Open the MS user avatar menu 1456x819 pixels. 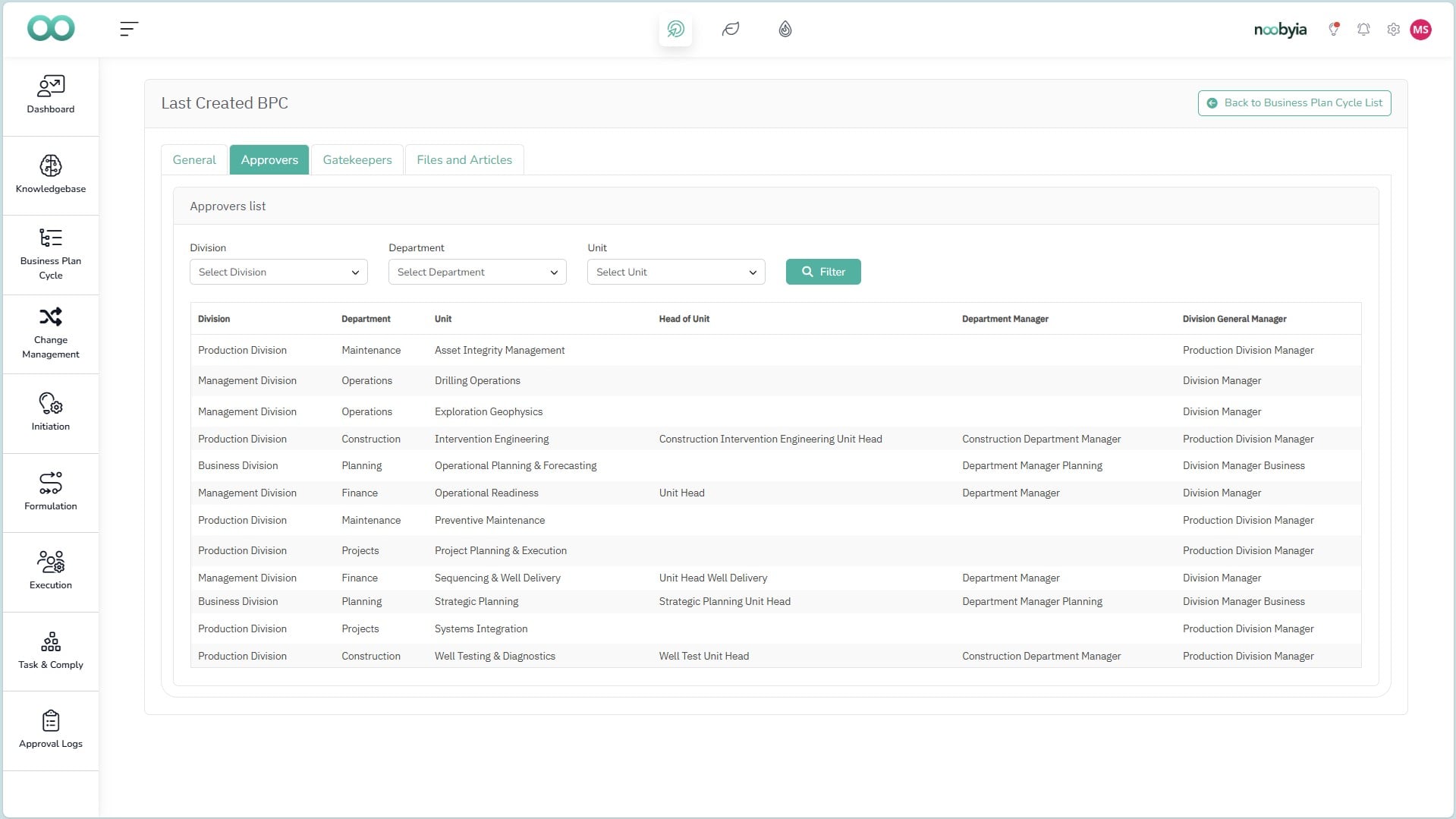point(1420,30)
